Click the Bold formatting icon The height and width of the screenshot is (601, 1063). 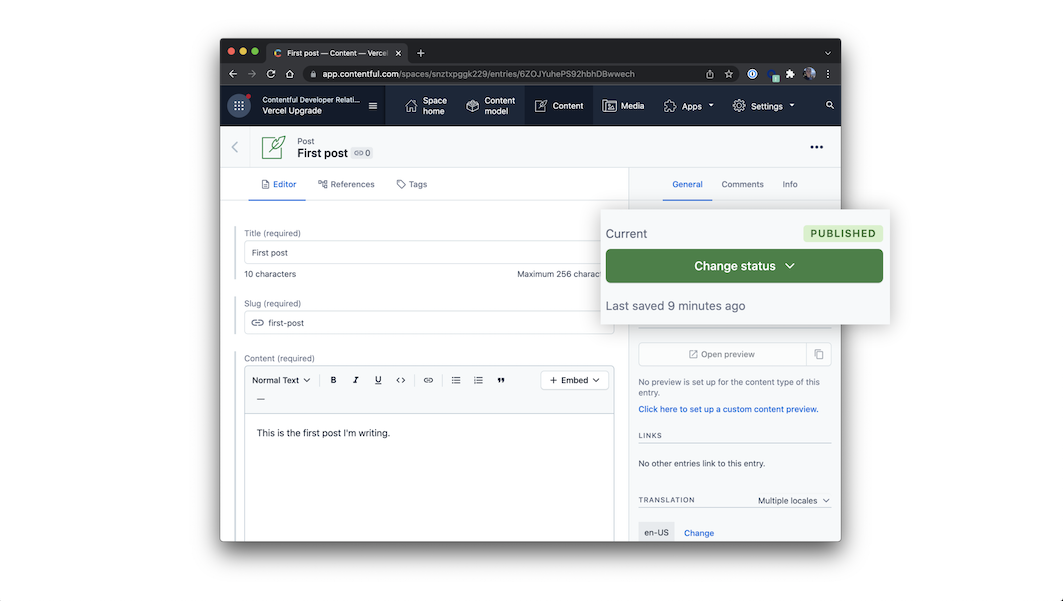tap(333, 380)
